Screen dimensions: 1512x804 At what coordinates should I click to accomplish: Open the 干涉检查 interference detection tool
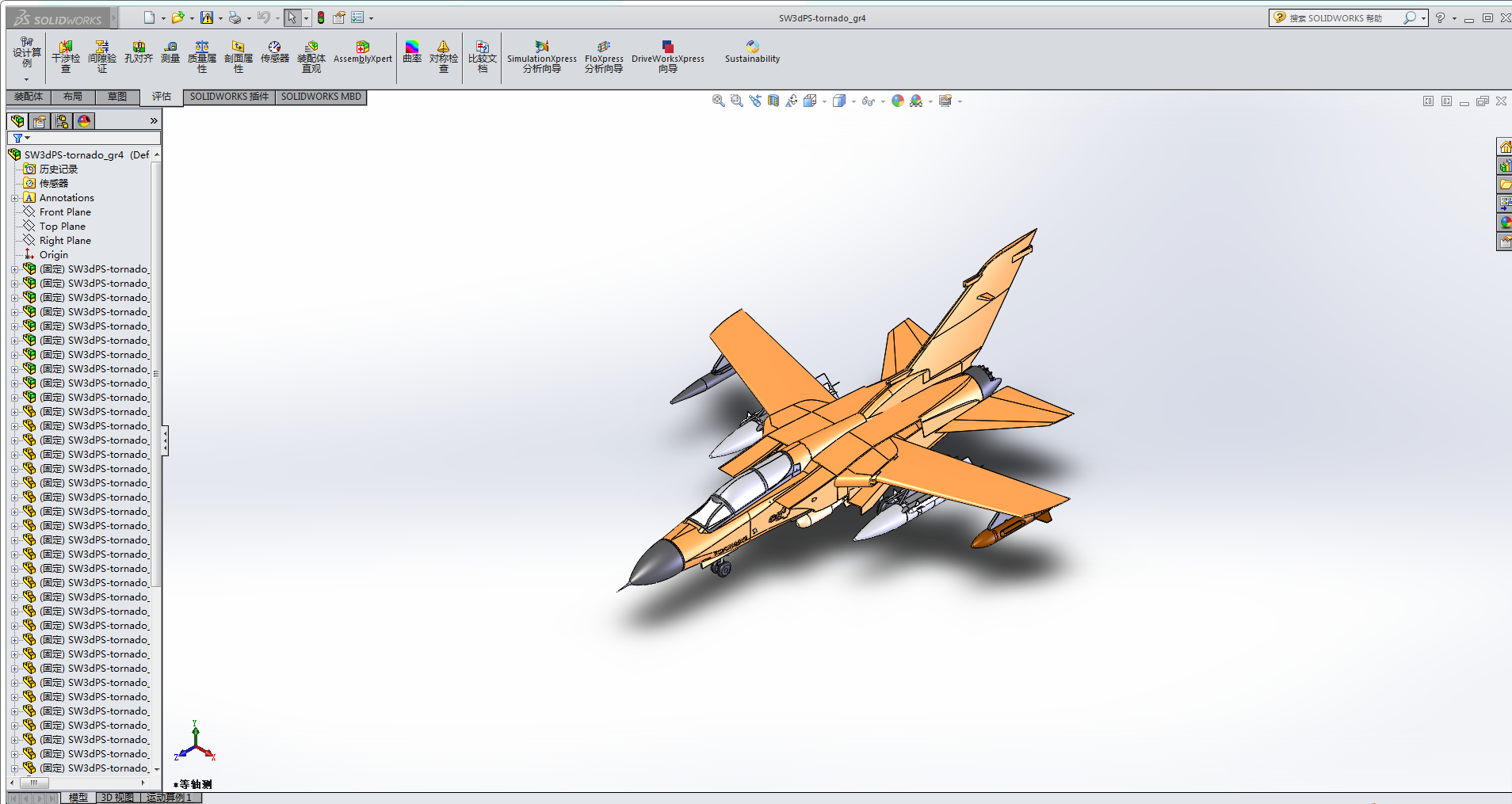coord(66,57)
